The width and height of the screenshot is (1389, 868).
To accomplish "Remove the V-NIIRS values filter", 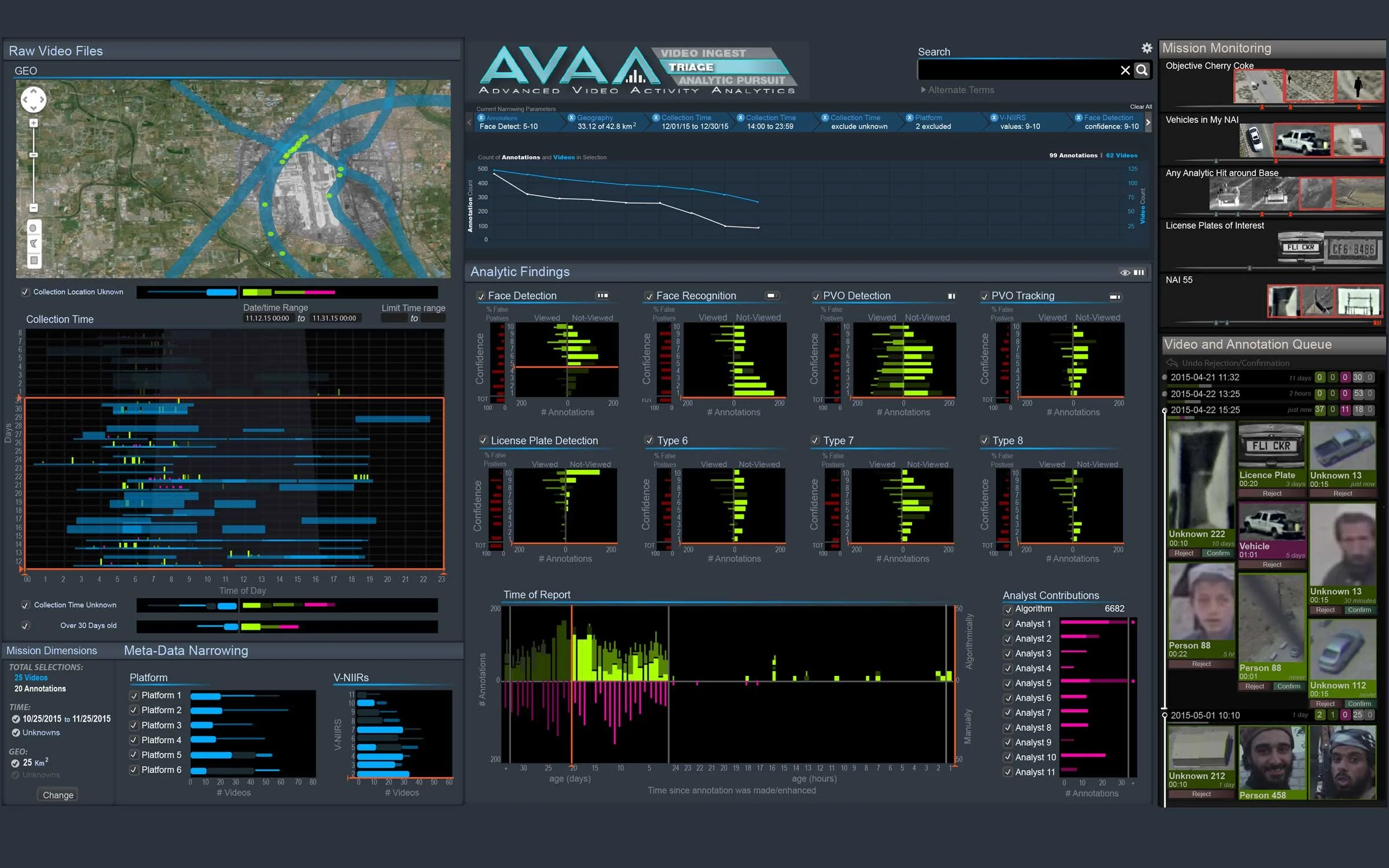I will (x=994, y=117).
